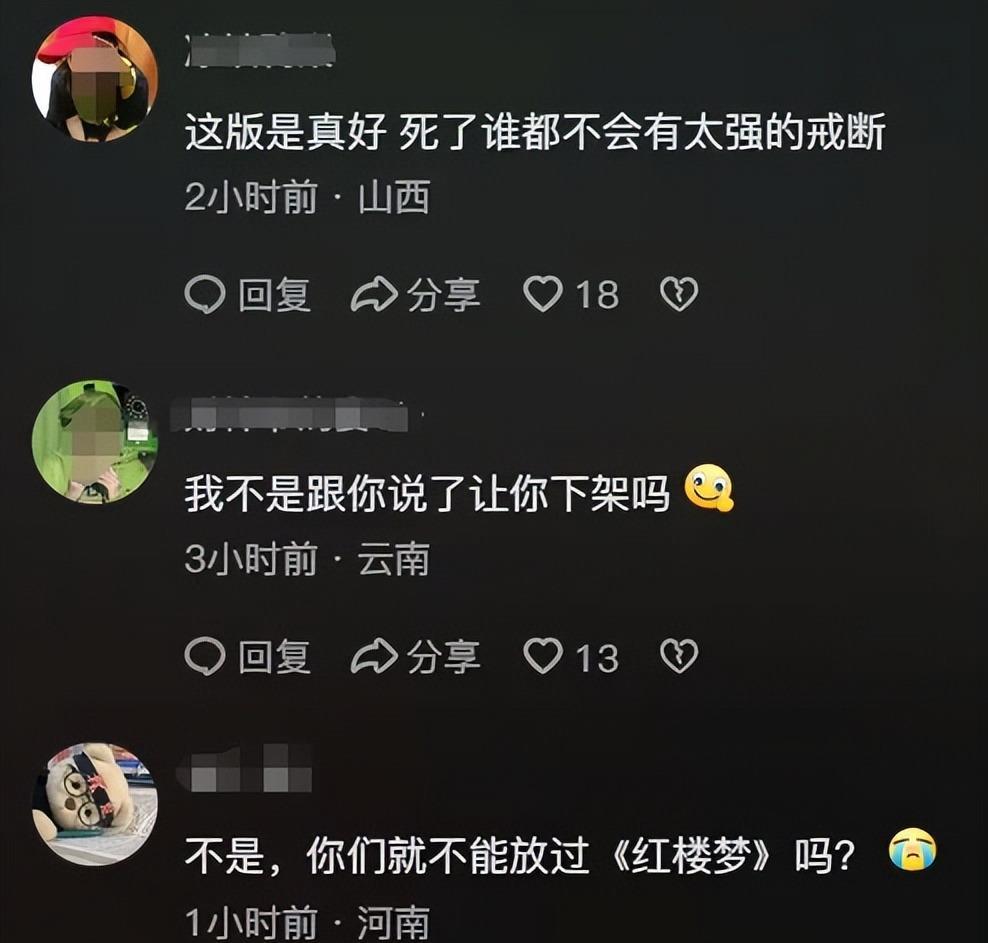Viewport: 988px width, 943px height.
Task: Open blurred username of third commenter
Action: pyautogui.click(x=246, y=769)
